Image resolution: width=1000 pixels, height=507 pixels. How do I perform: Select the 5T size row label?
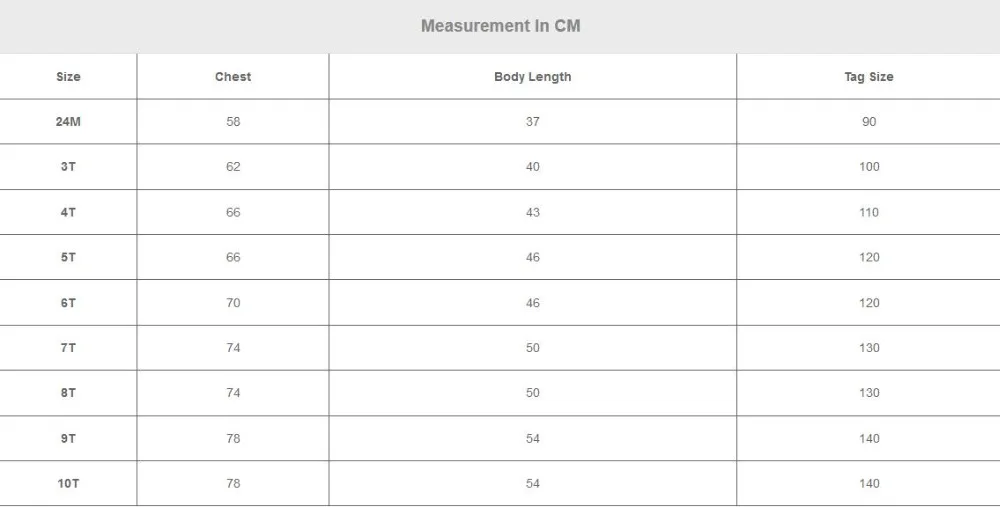(x=68, y=257)
